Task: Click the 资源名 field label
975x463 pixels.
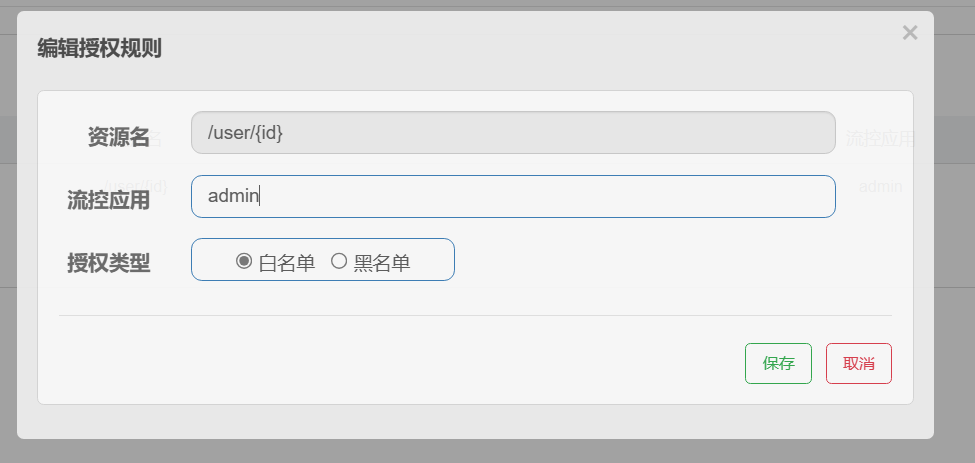Action: coord(119,137)
